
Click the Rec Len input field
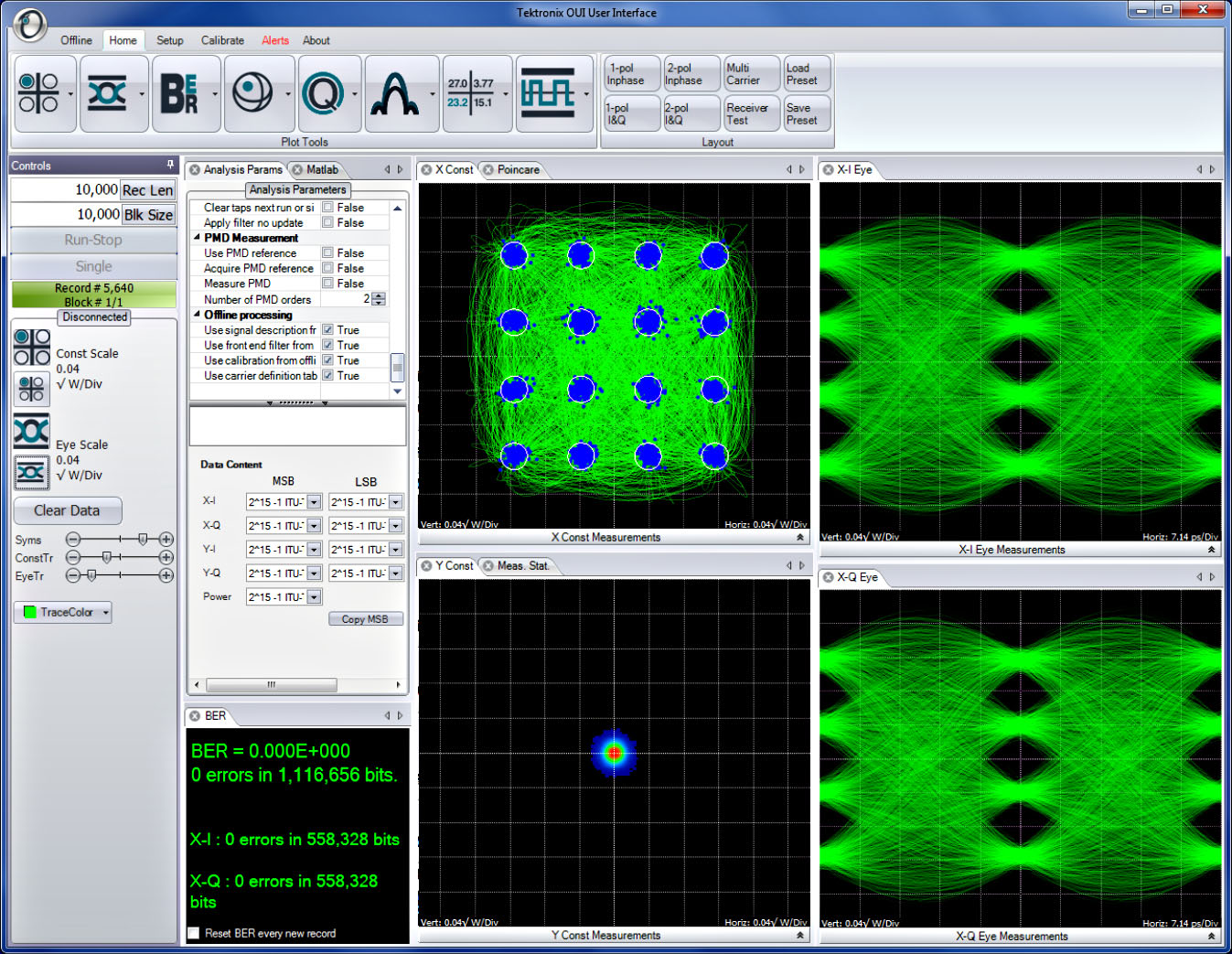point(65,190)
